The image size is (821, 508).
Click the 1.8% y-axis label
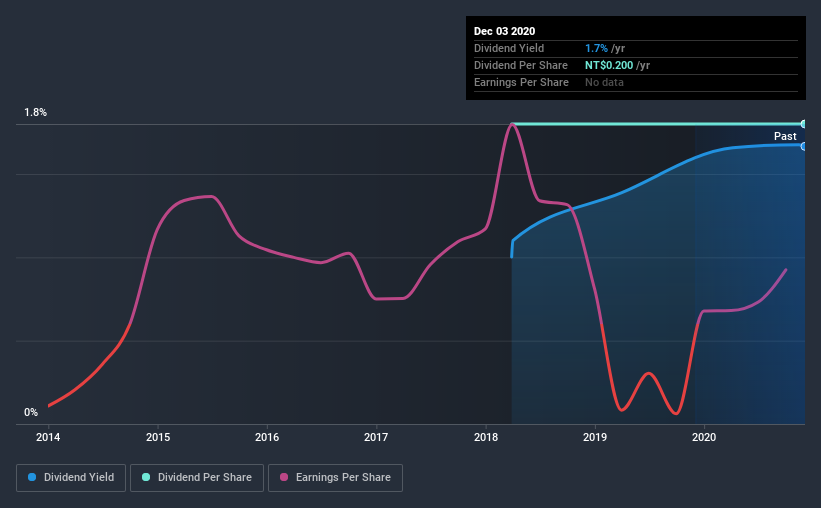[36, 113]
